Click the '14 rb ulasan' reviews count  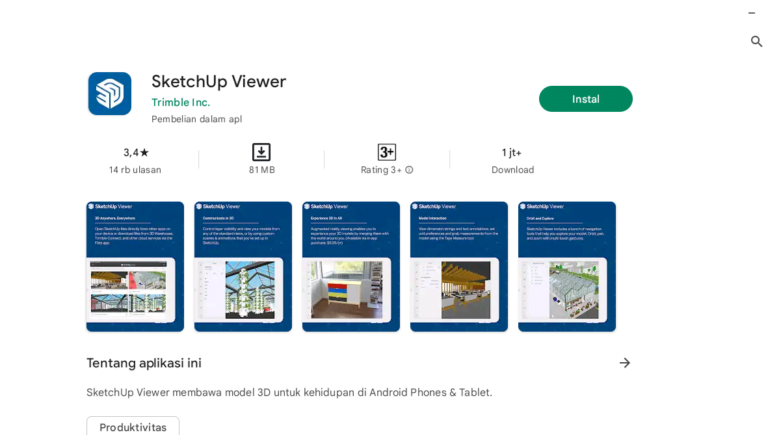pos(135,170)
